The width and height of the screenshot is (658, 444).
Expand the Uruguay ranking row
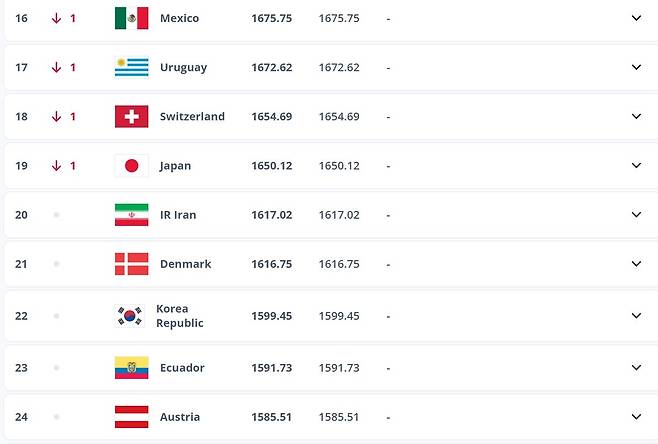pos(636,67)
